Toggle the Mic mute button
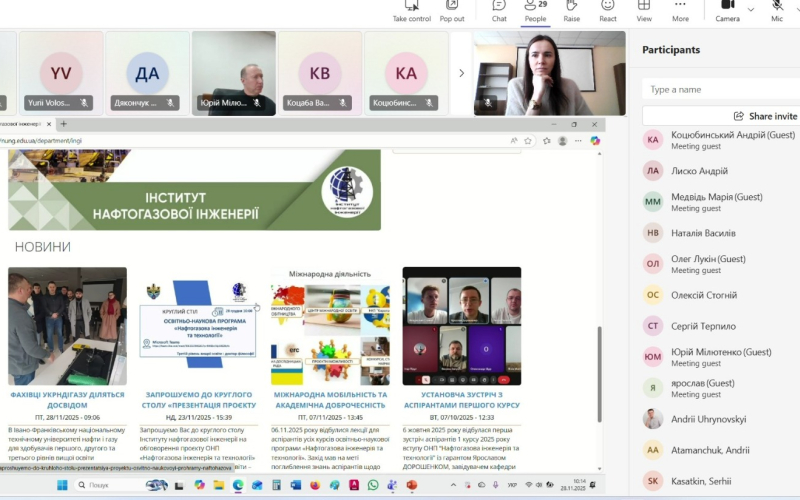The height and width of the screenshot is (500, 800). pos(777,10)
